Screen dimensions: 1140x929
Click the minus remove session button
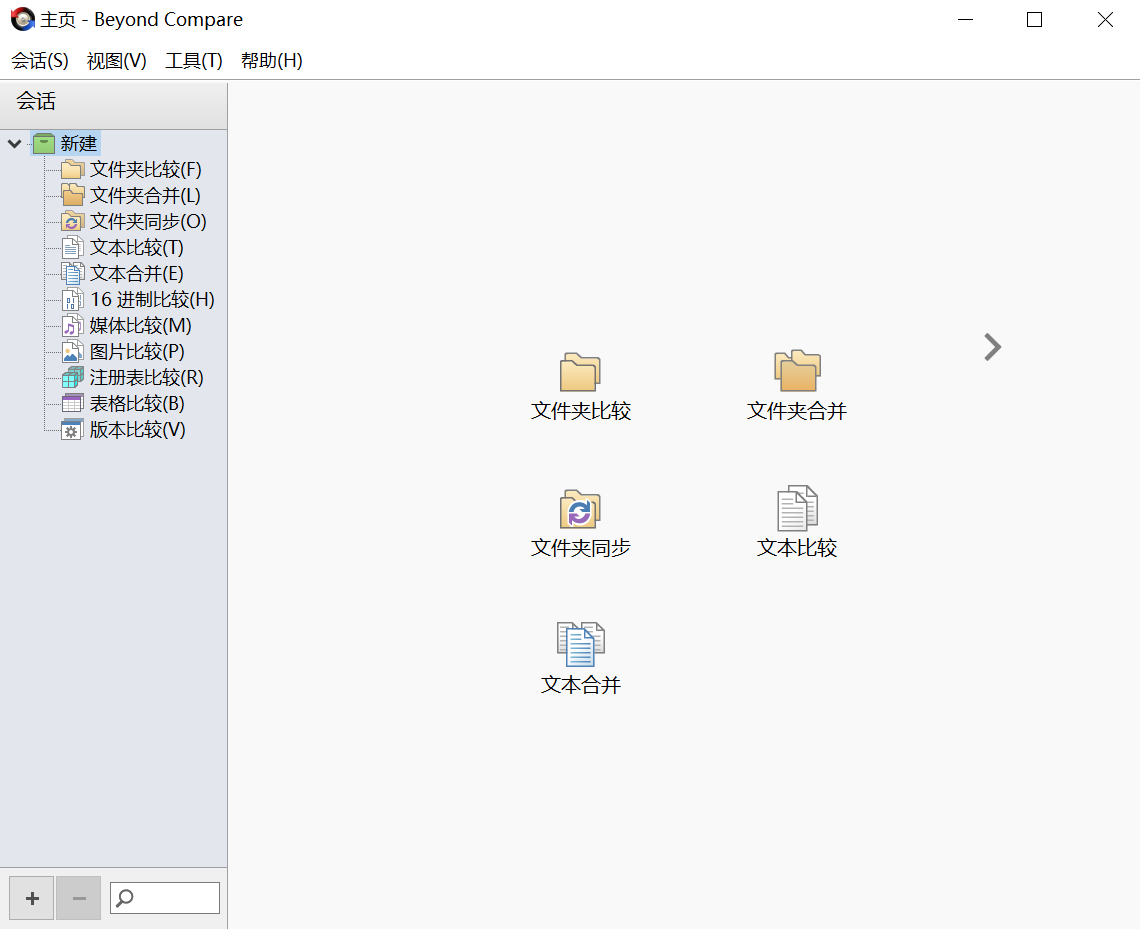[79, 898]
